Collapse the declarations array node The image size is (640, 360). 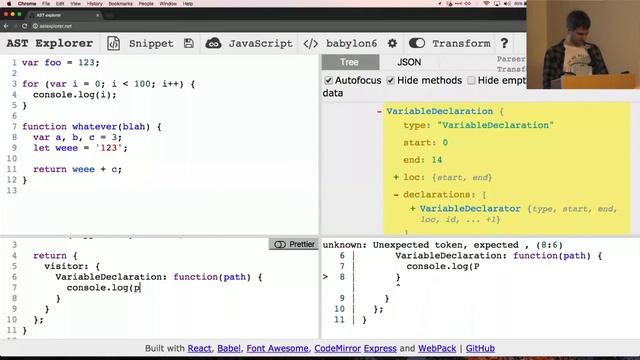(x=396, y=195)
